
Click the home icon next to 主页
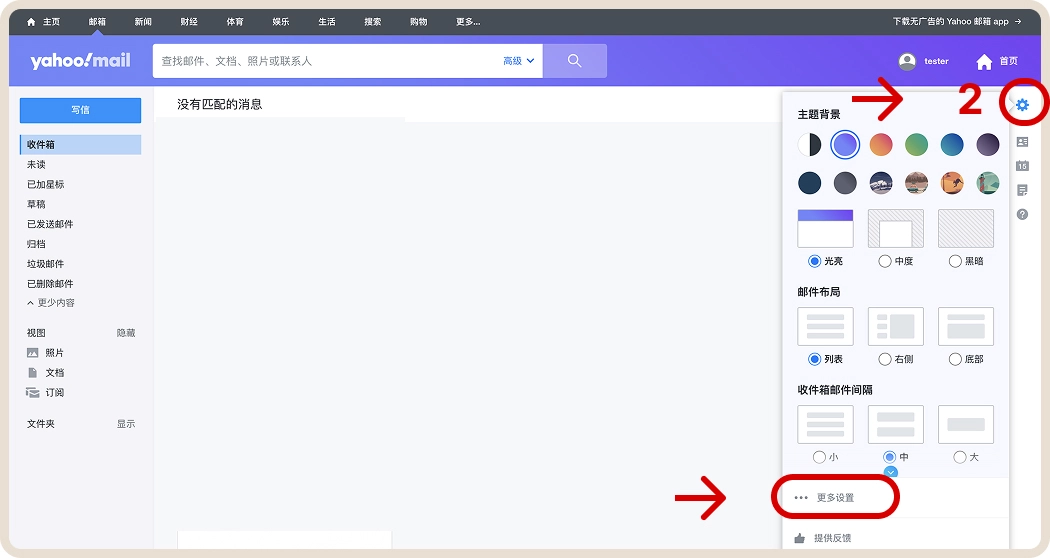coord(31,21)
